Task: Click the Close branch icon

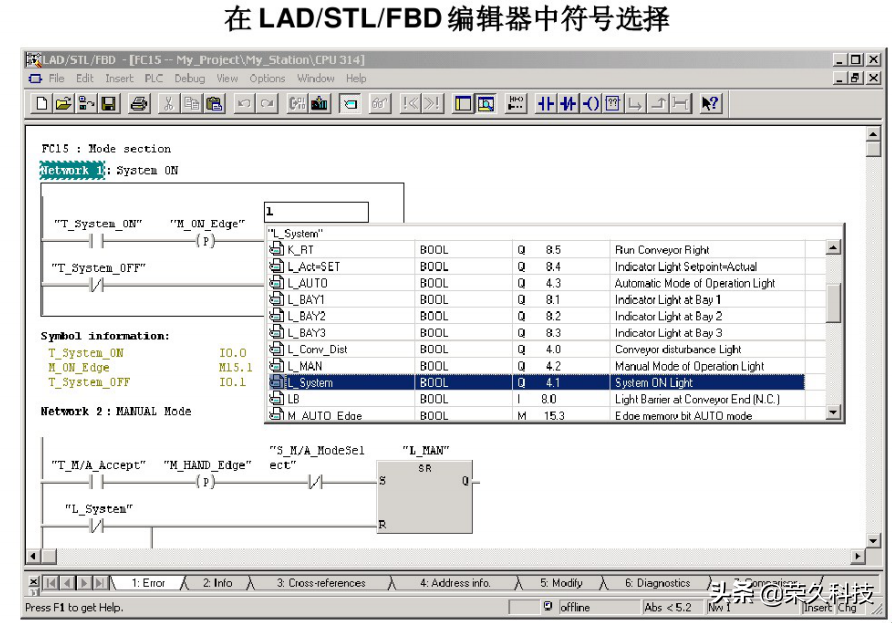Action: [x=658, y=104]
